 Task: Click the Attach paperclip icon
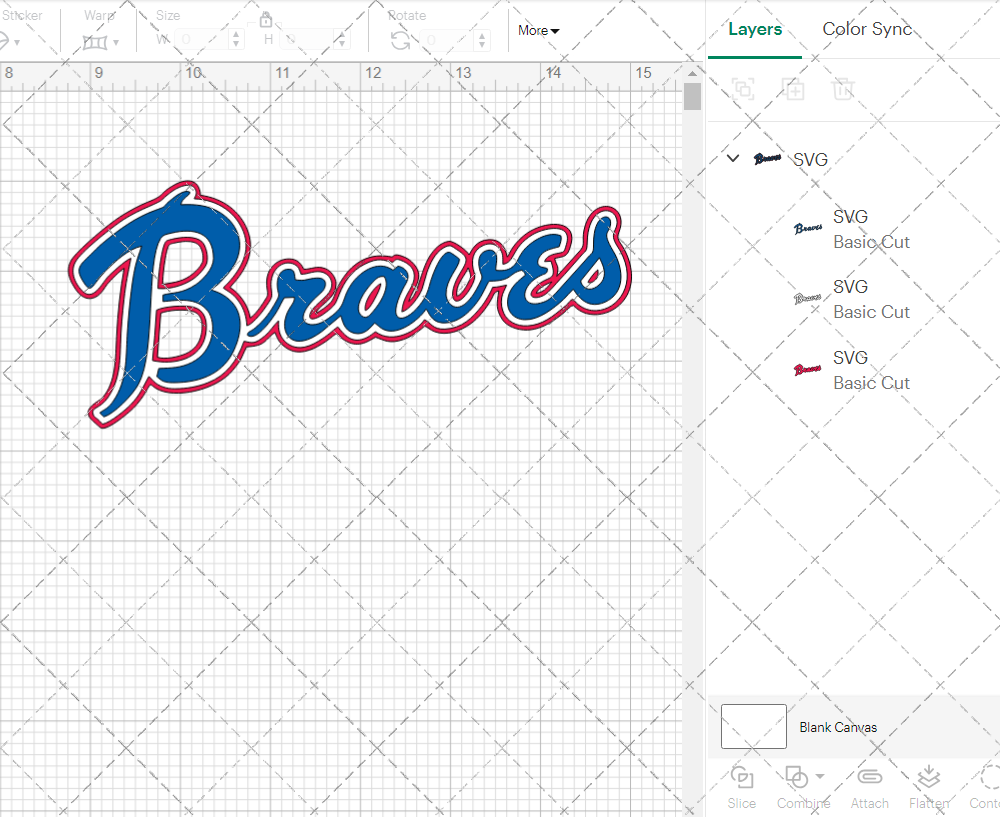(x=869, y=777)
